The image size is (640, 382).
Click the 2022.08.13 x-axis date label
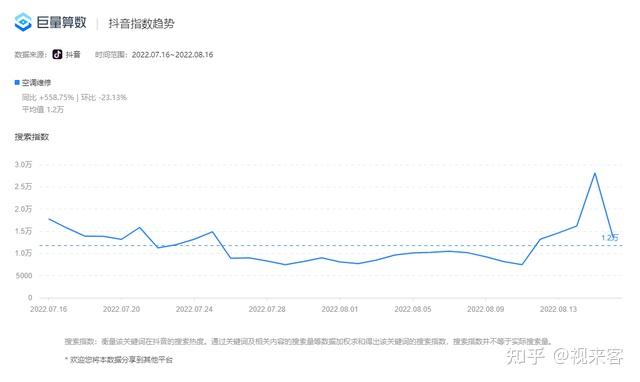tap(558, 309)
